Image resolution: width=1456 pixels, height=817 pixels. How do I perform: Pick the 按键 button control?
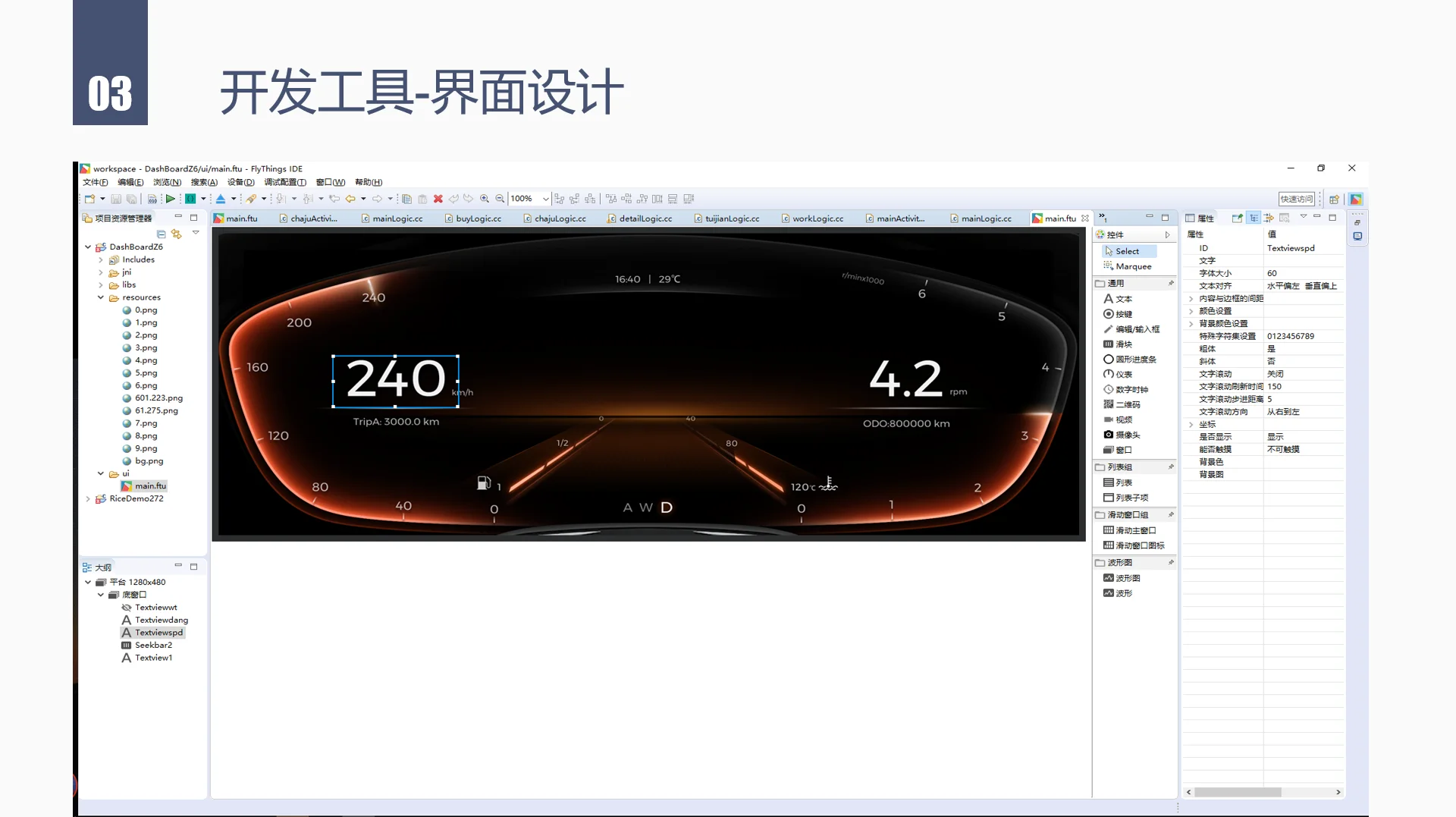tap(1119, 314)
